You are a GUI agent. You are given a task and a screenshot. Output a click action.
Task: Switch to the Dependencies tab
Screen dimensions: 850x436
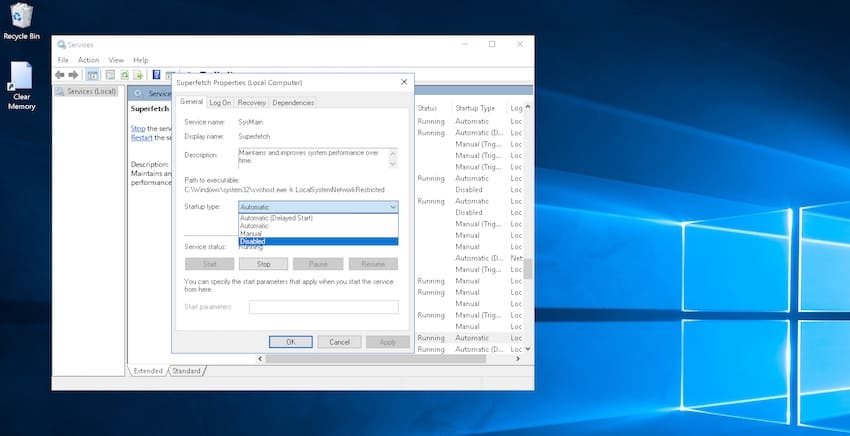tap(293, 102)
